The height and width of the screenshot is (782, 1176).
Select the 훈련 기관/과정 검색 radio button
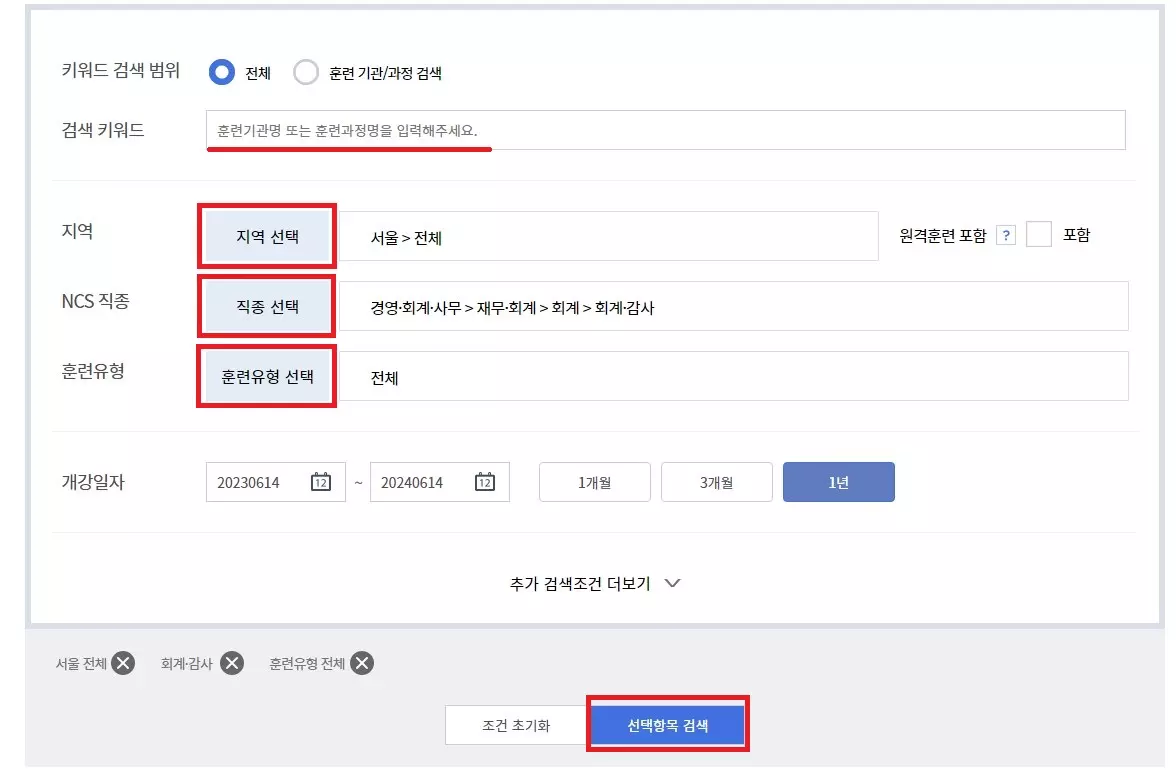[307, 72]
